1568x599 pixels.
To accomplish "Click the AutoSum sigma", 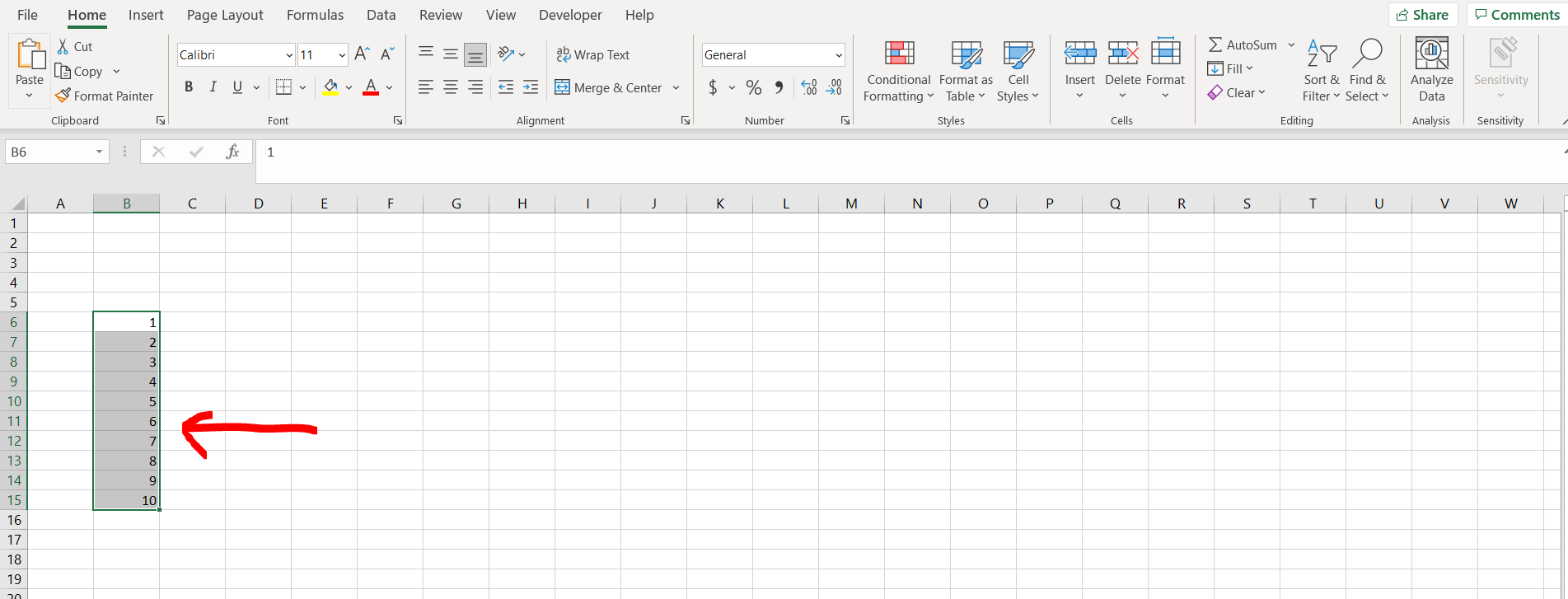I will (x=1215, y=44).
